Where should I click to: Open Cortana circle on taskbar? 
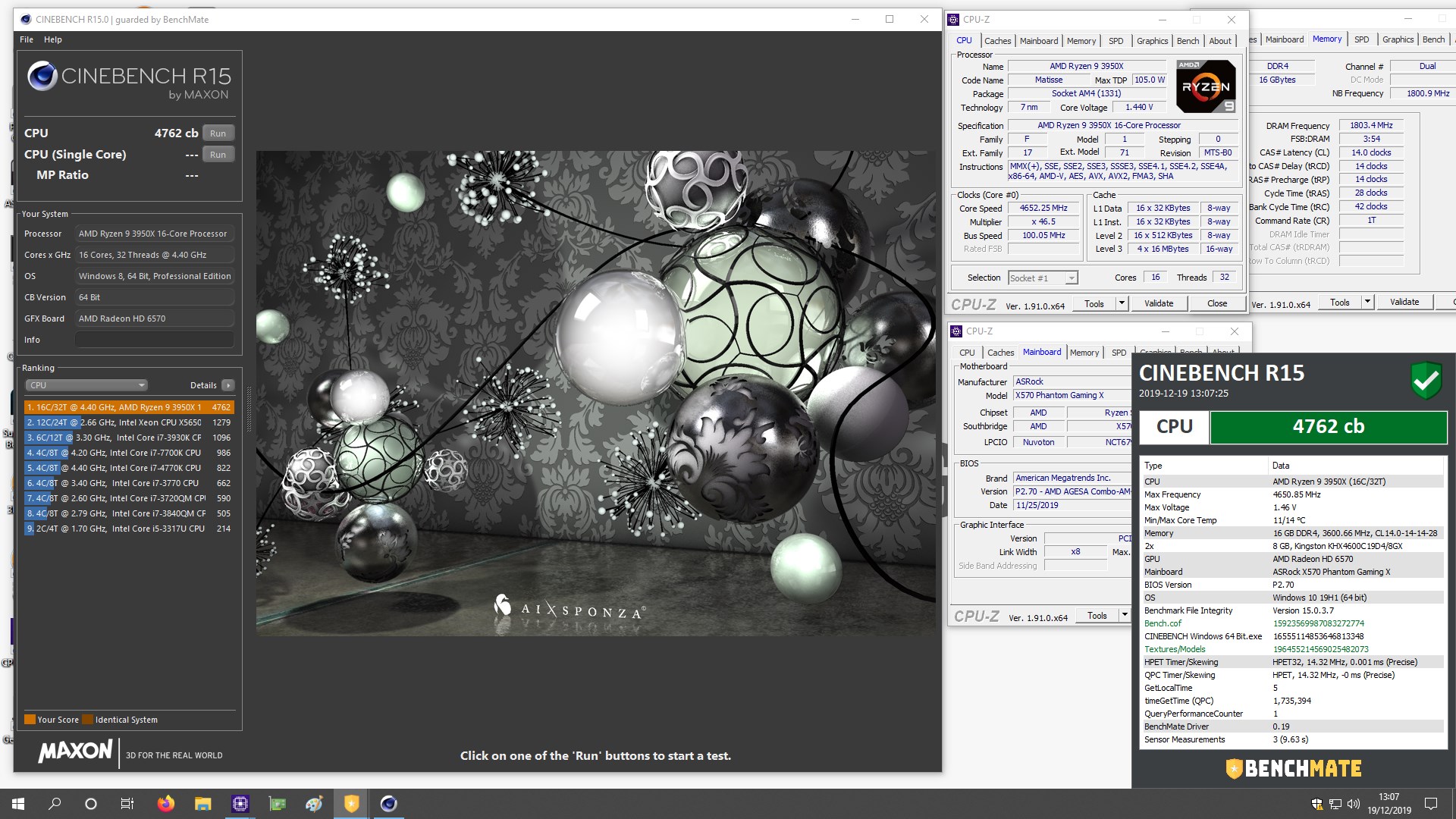click(91, 804)
